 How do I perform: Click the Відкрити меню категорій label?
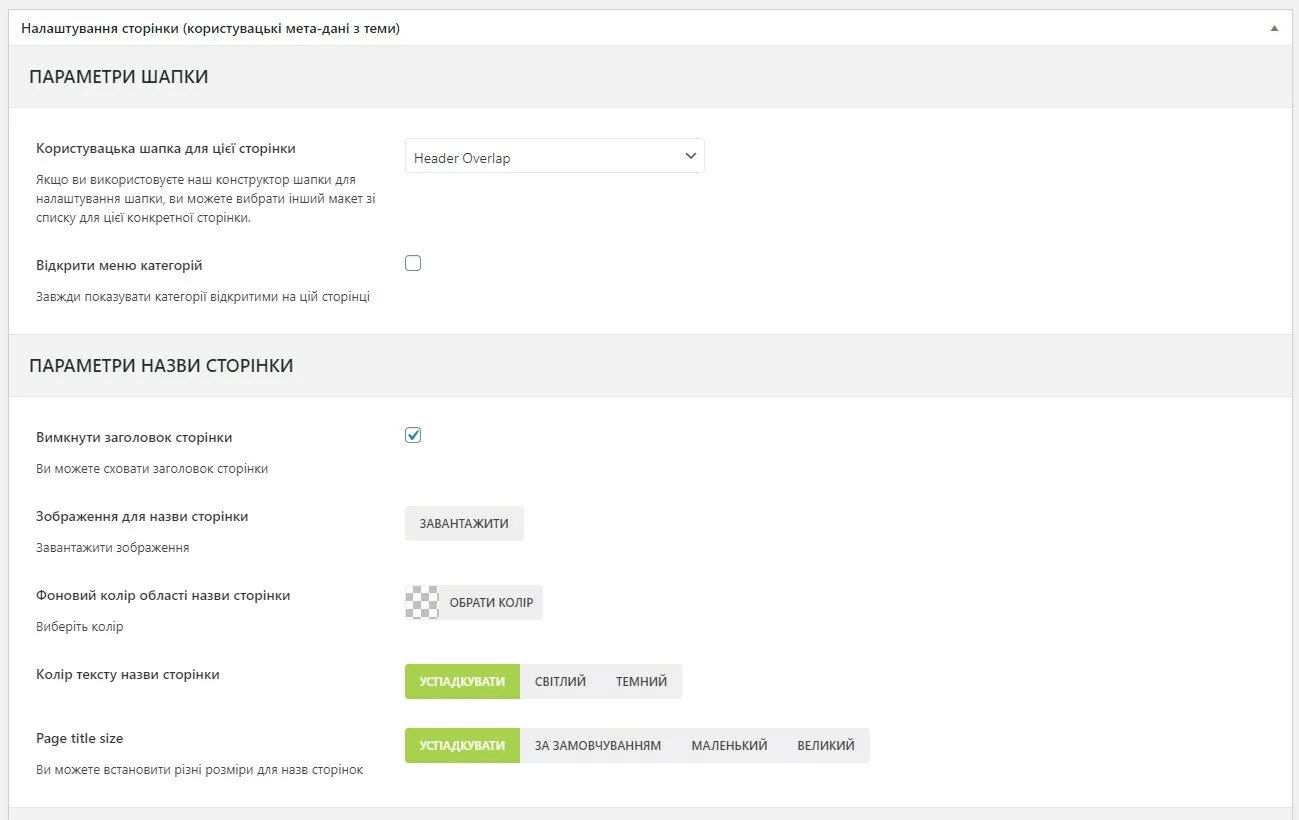point(119,266)
